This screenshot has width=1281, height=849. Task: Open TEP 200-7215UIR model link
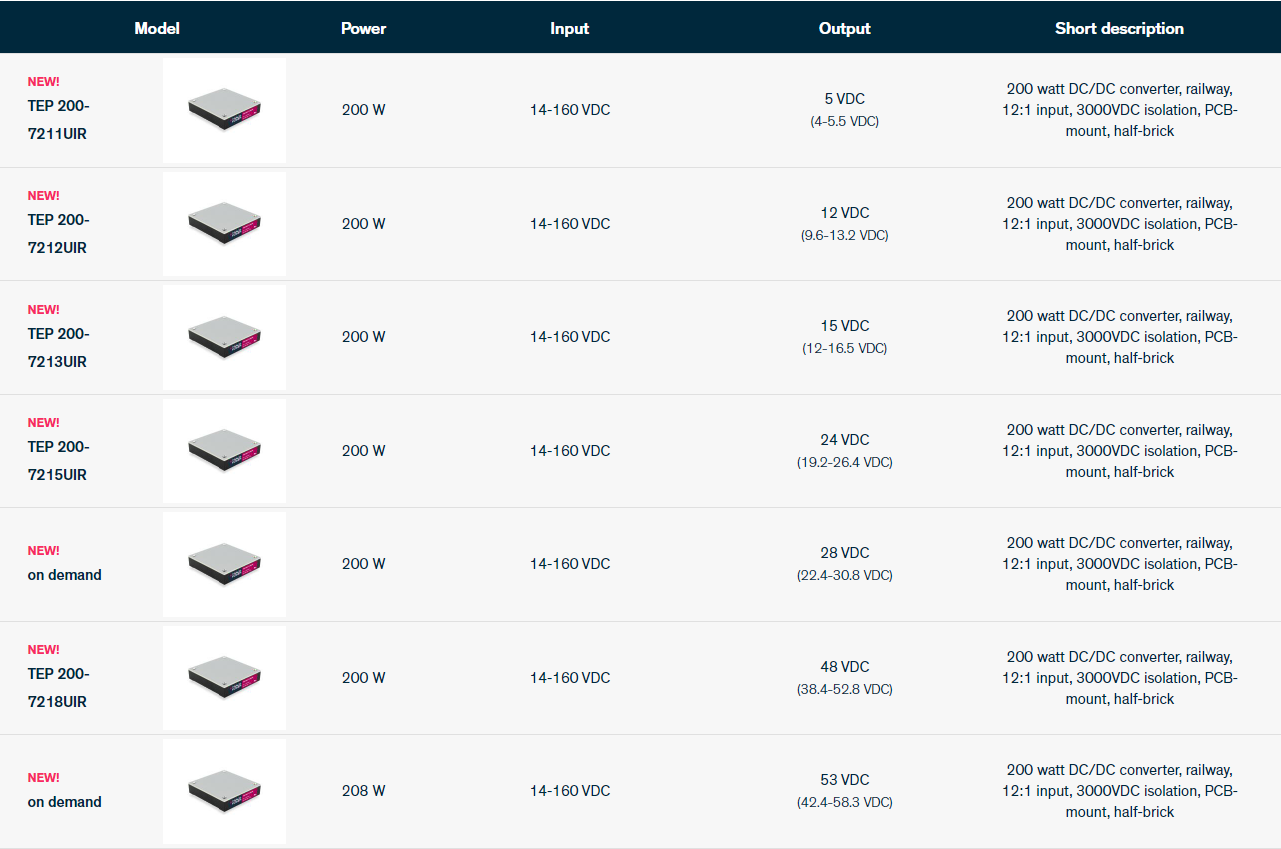[59, 460]
